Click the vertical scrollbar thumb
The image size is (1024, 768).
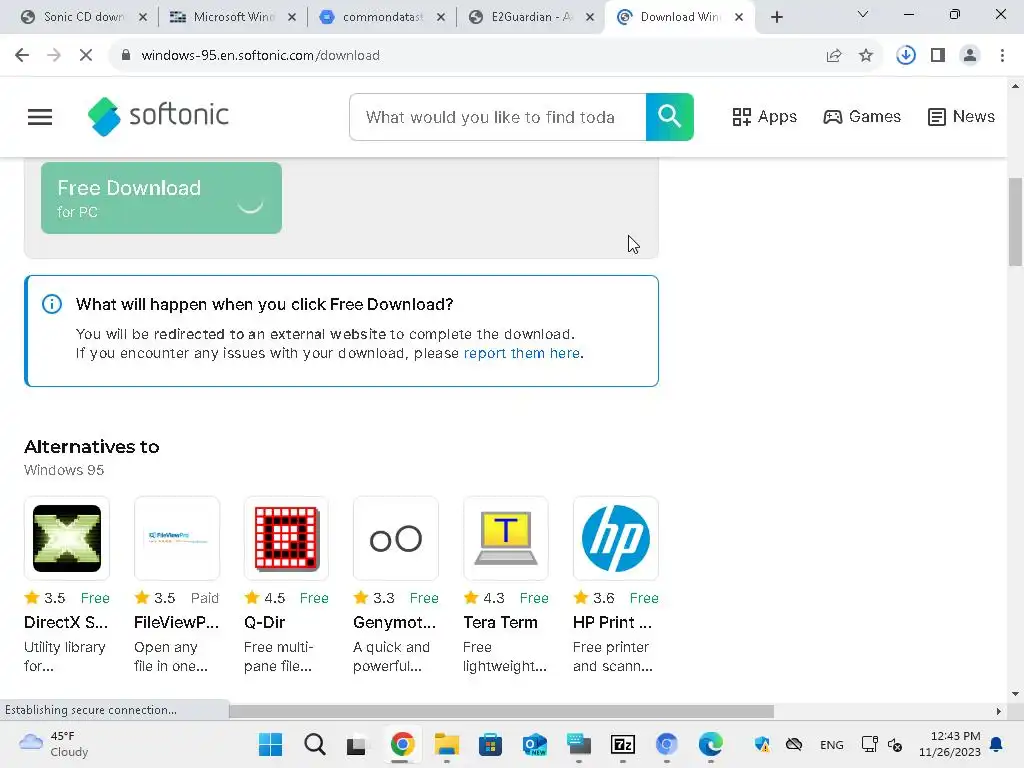pos(1016,222)
